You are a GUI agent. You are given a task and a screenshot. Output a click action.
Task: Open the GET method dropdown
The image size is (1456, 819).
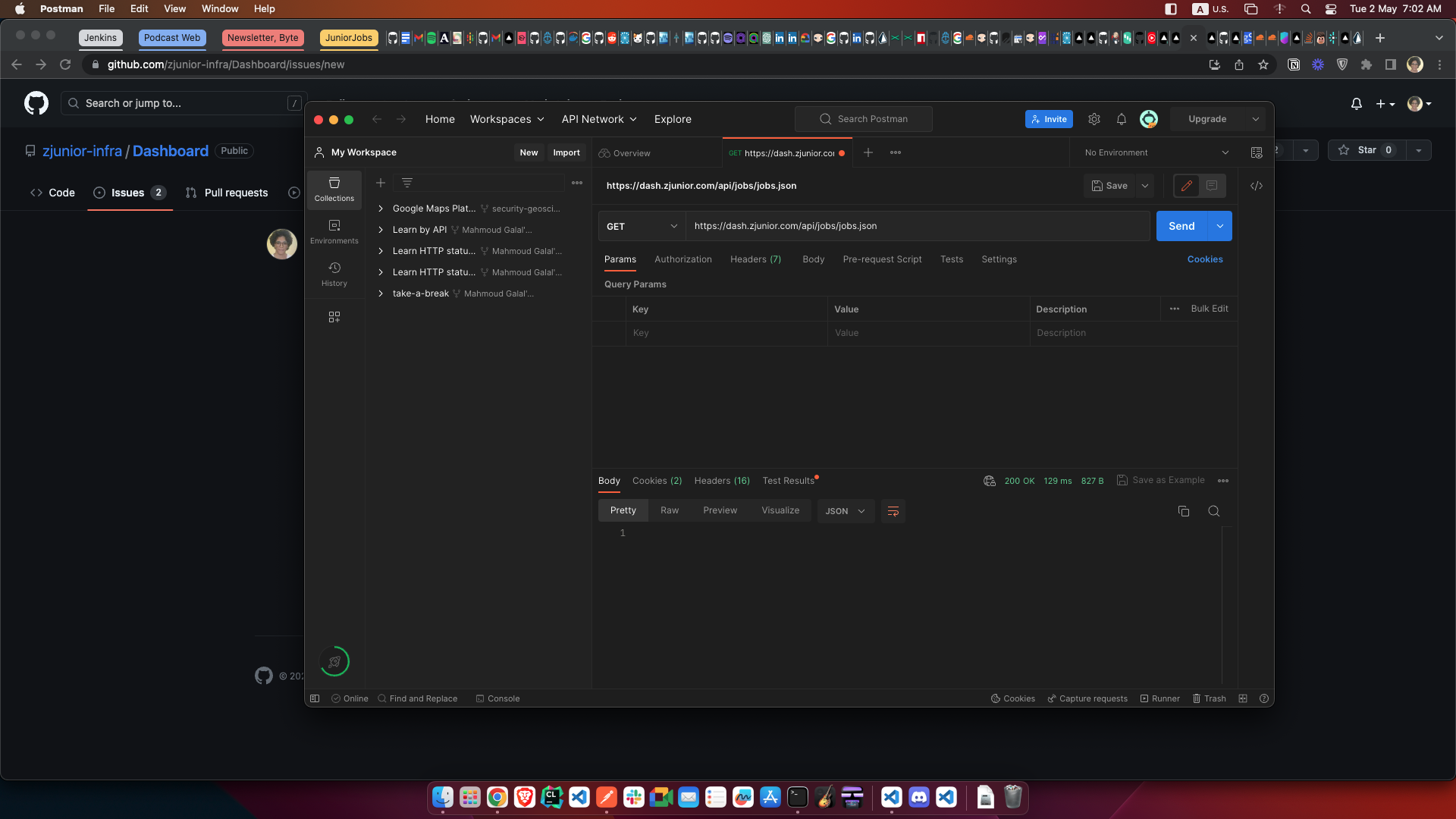(x=641, y=225)
